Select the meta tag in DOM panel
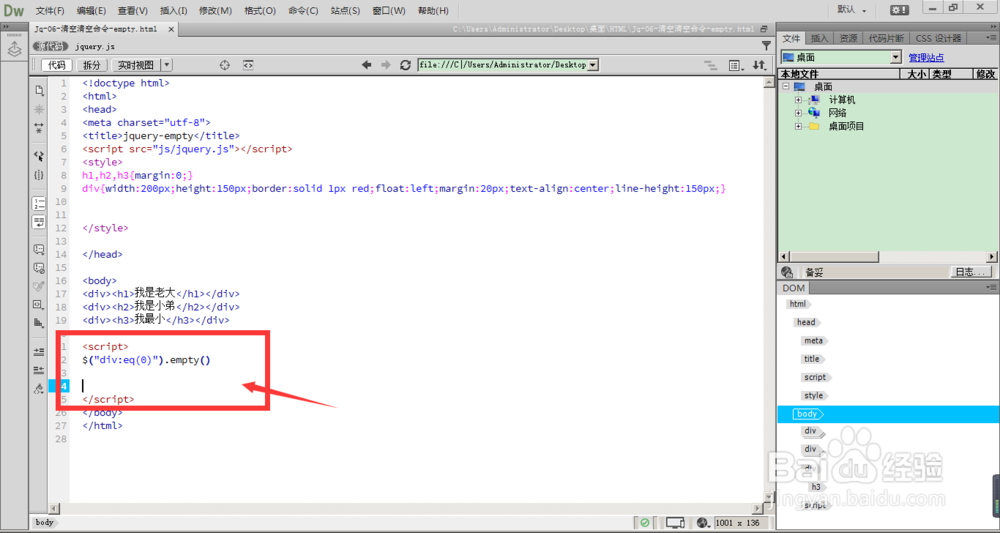The width and height of the screenshot is (1000, 533). coord(813,341)
